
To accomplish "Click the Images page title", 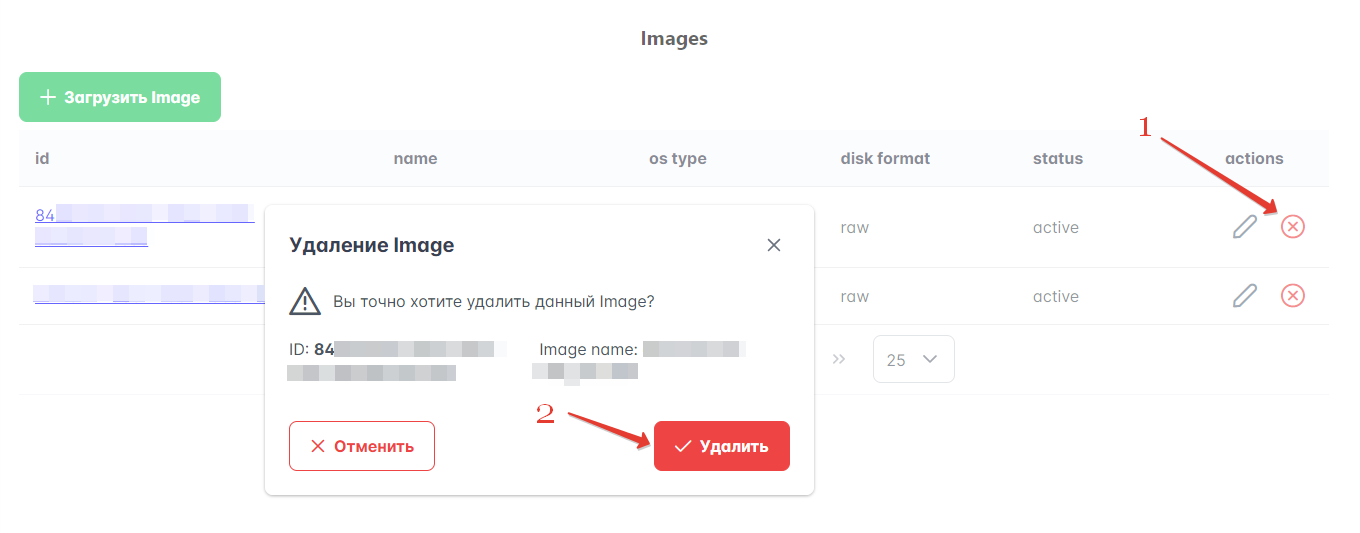I will (x=674, y=39).
